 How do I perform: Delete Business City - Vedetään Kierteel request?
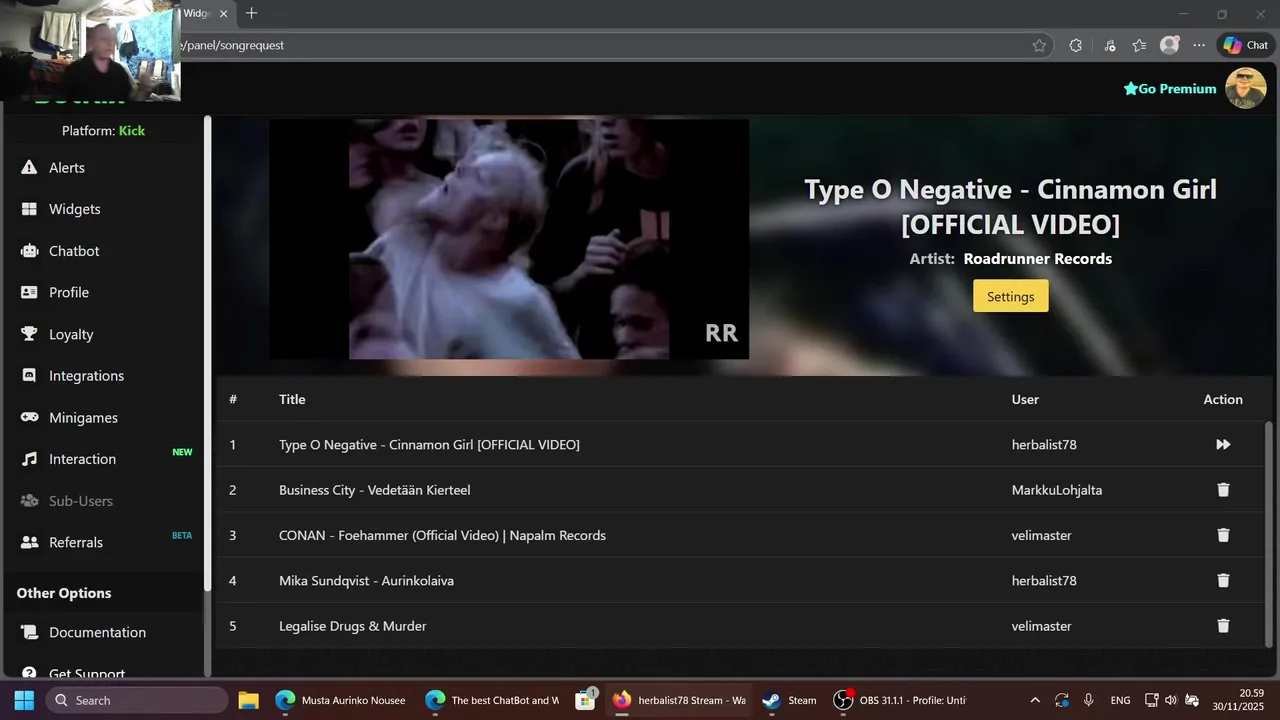[x=1223, y=490]
